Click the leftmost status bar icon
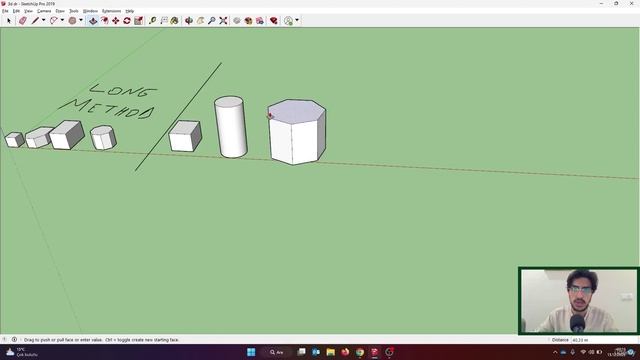 click(4, 340)
